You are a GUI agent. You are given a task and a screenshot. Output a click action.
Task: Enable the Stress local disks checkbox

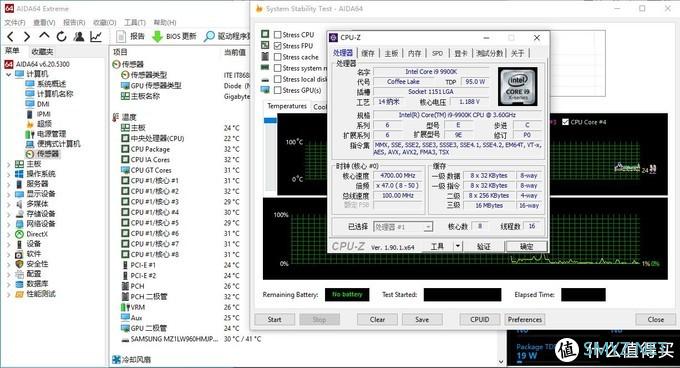(278, 79)
